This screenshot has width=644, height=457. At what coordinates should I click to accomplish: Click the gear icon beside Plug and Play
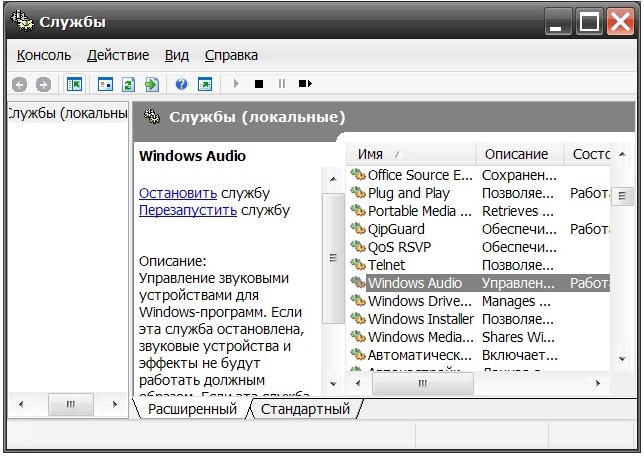(x=358, y=192)
